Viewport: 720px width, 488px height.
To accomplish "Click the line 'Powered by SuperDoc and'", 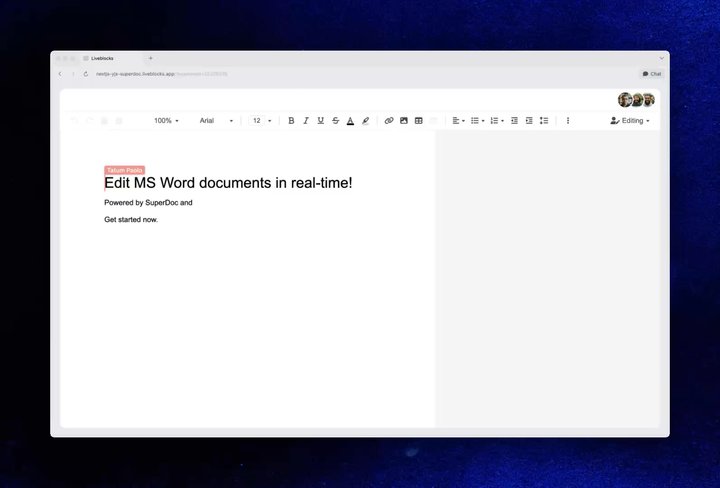I will [x=148, y=202].
